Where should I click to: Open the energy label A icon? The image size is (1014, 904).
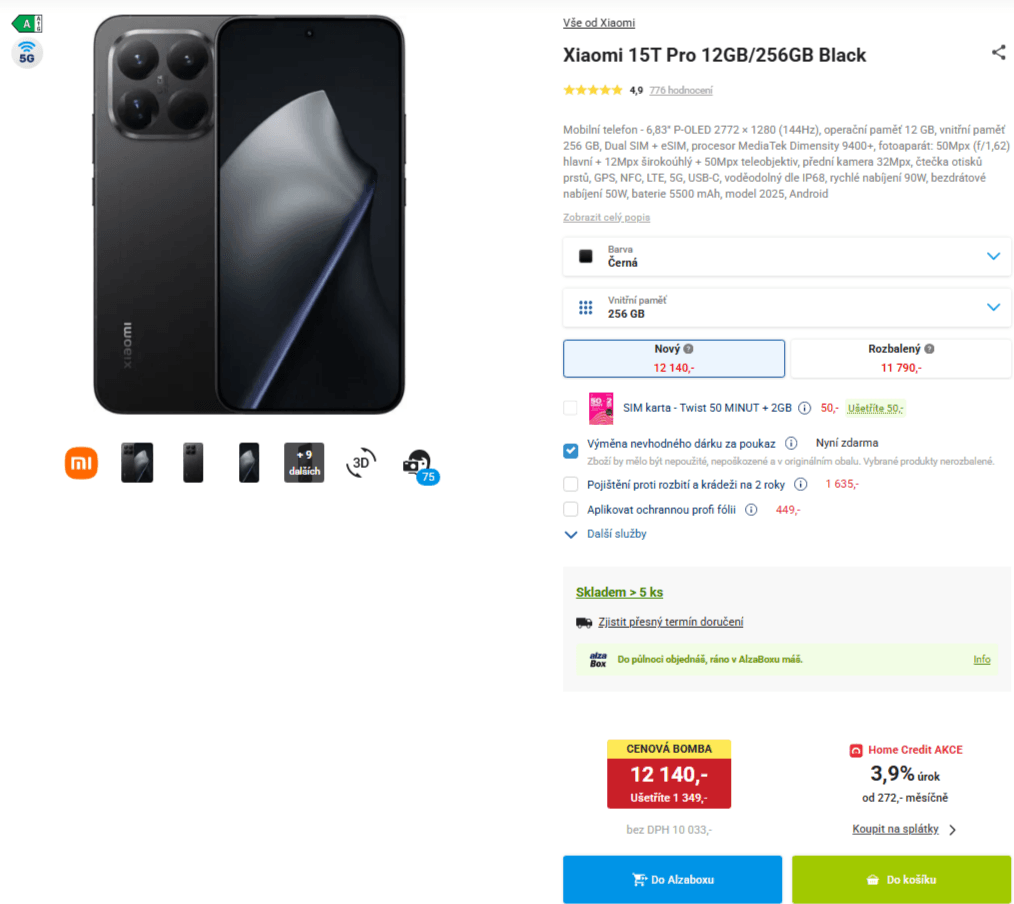pyautogui.click(x=27, y=22)
